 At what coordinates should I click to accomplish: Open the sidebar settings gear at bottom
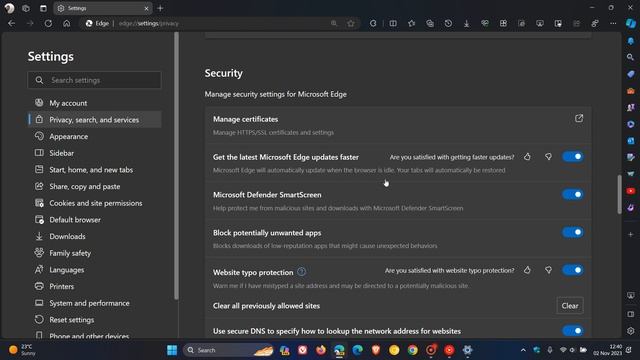(x=631, y=331)
